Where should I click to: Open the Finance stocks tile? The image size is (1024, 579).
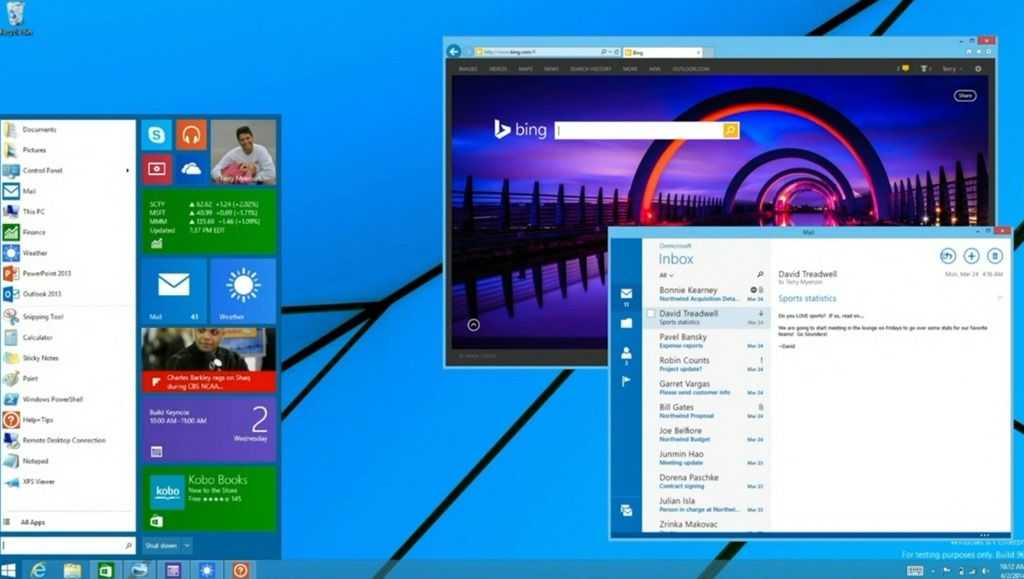click(x=209, y=221)
